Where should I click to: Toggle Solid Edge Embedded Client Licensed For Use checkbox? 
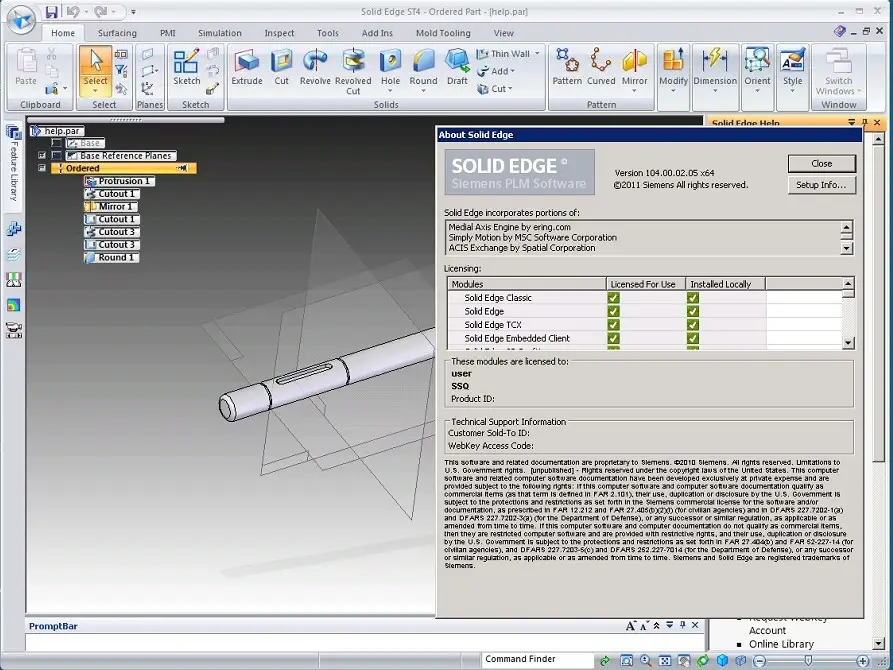(613, 338)
